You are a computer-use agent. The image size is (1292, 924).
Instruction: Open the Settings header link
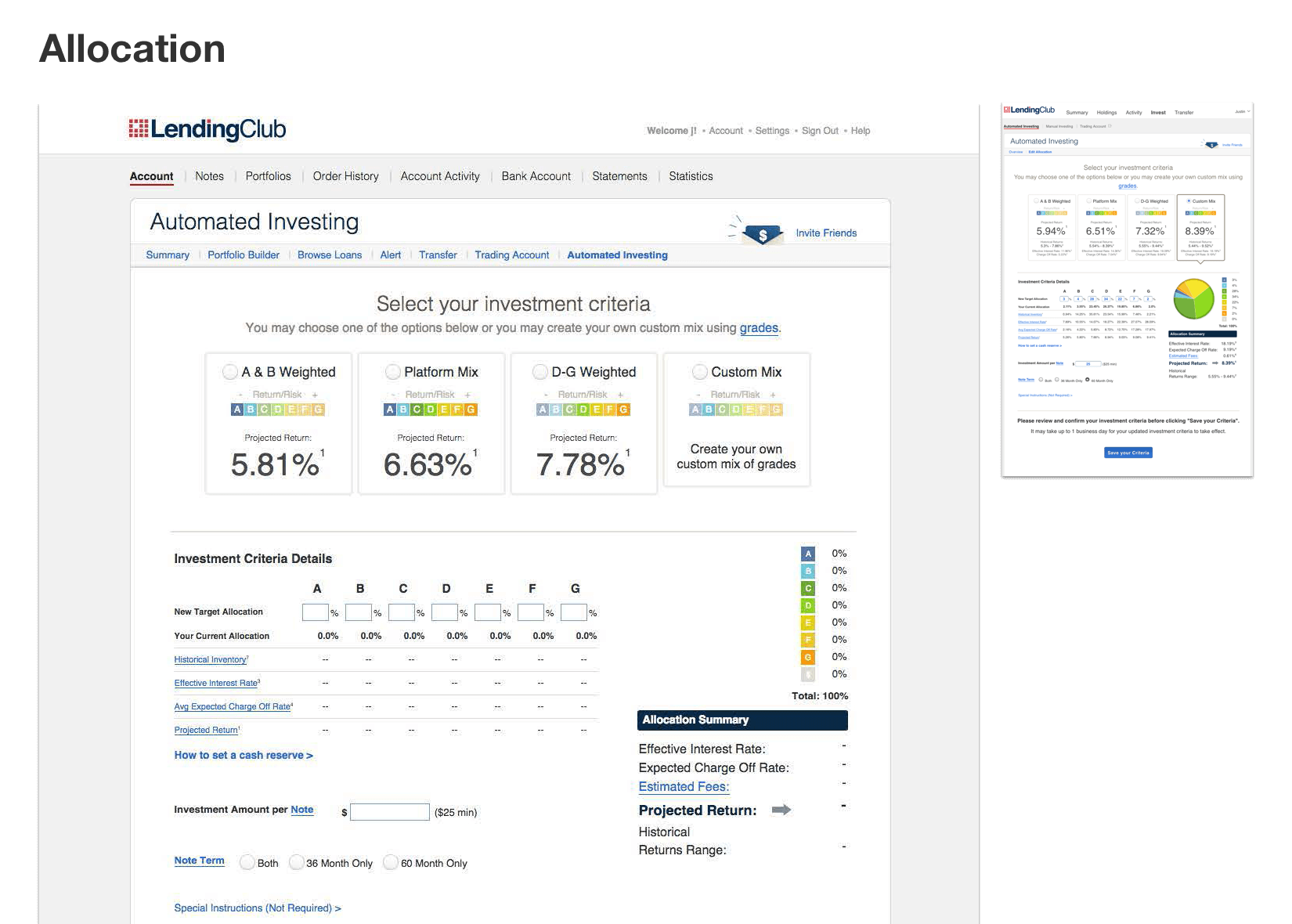[x=772, y=131]
